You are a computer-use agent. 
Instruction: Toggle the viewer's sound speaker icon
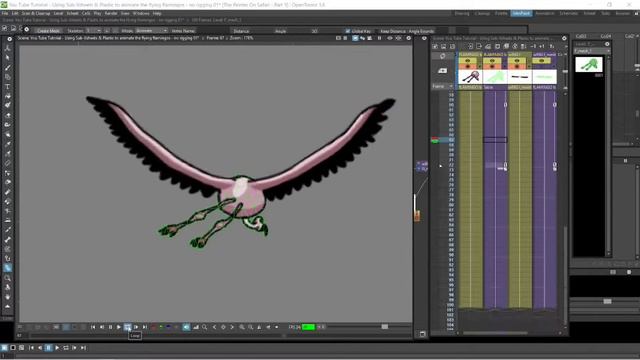click(186, 327)
